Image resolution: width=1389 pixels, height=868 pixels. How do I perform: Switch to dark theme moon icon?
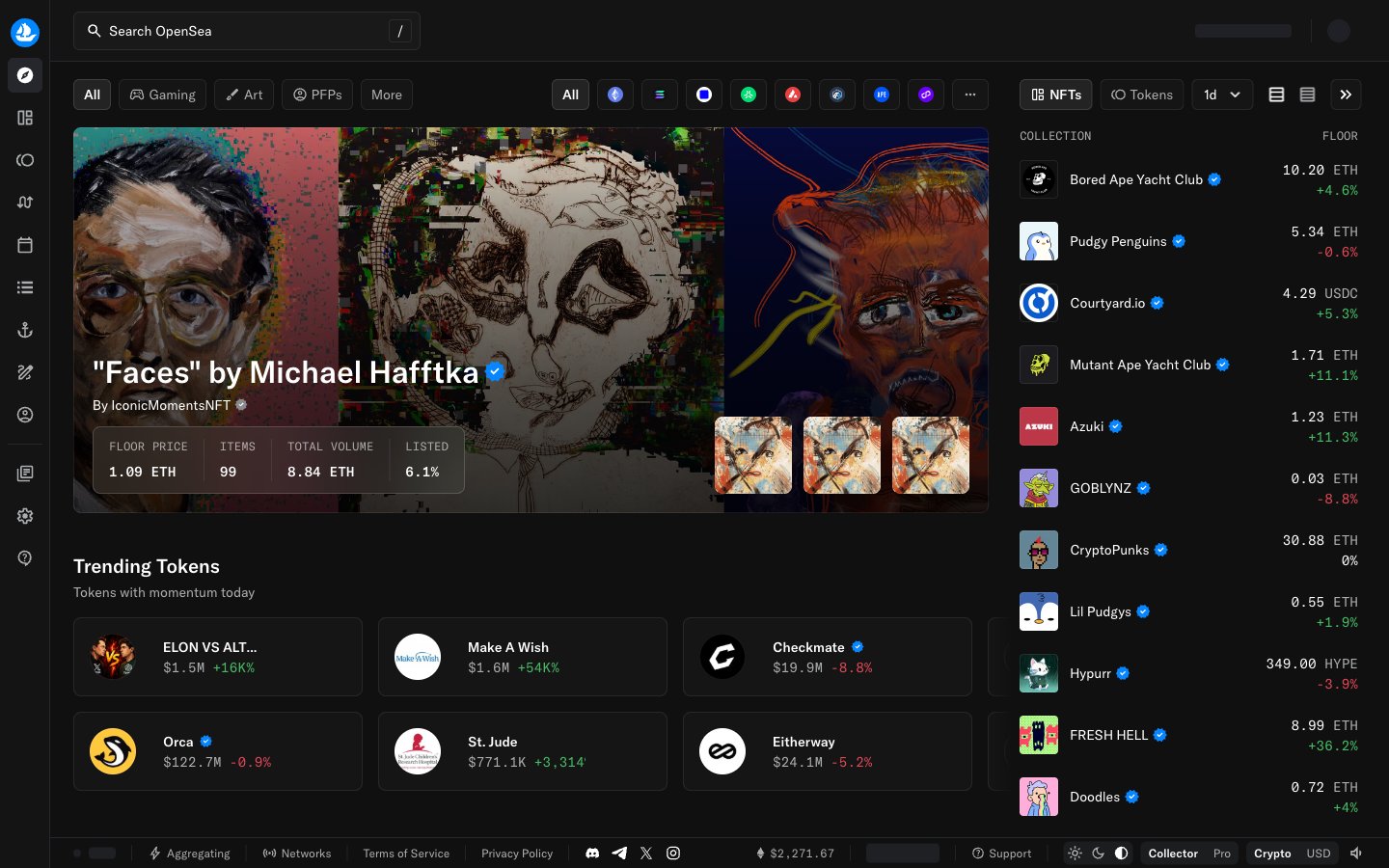pyautogui.click(x=1098, y=854)
